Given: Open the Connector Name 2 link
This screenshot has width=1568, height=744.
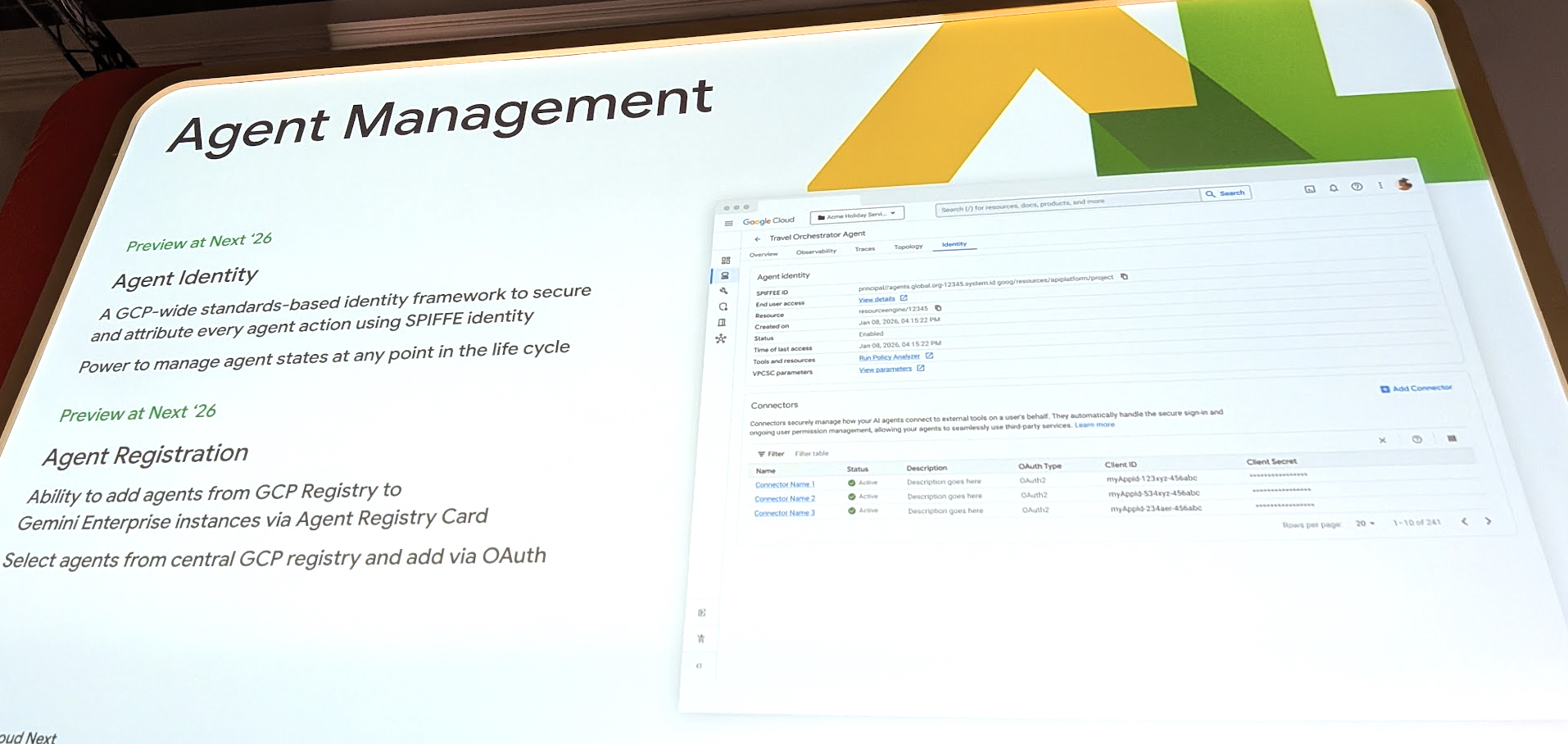Looking at the screenshot, I should coord(784,499).
